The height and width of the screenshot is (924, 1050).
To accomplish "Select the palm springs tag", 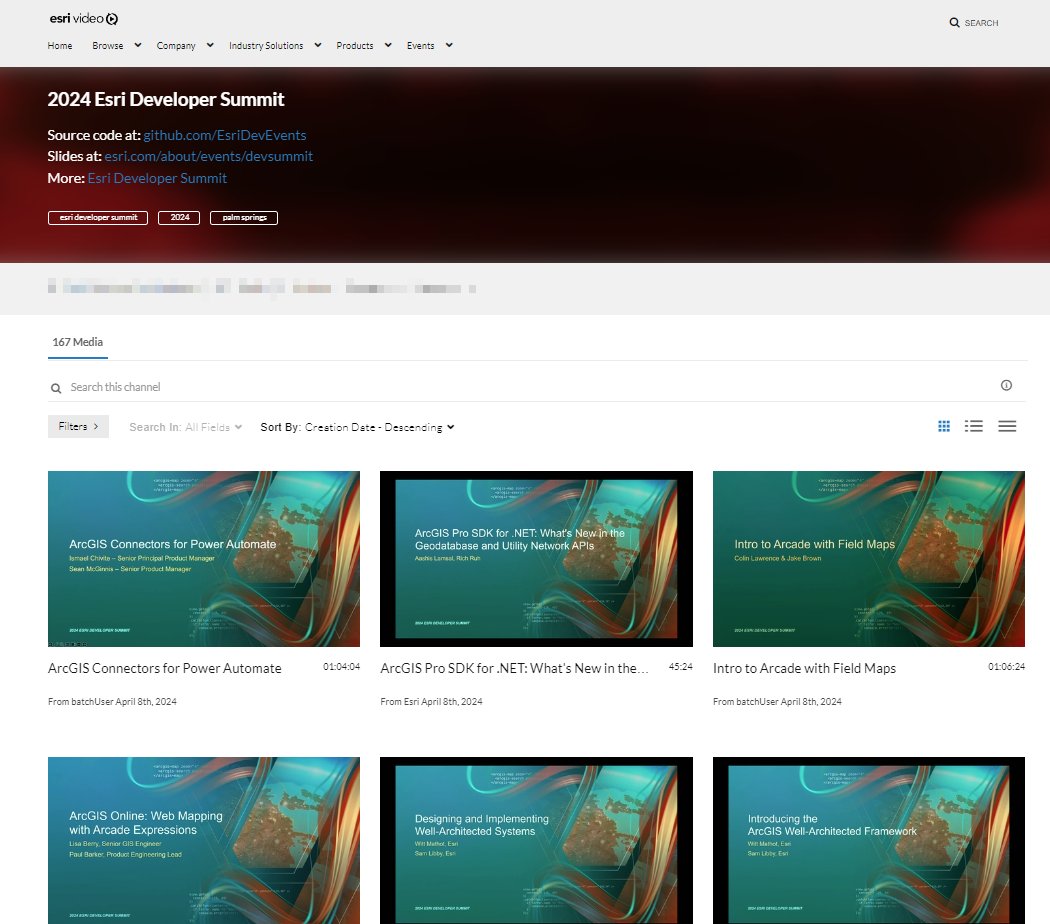I will [x=243, y=217].
